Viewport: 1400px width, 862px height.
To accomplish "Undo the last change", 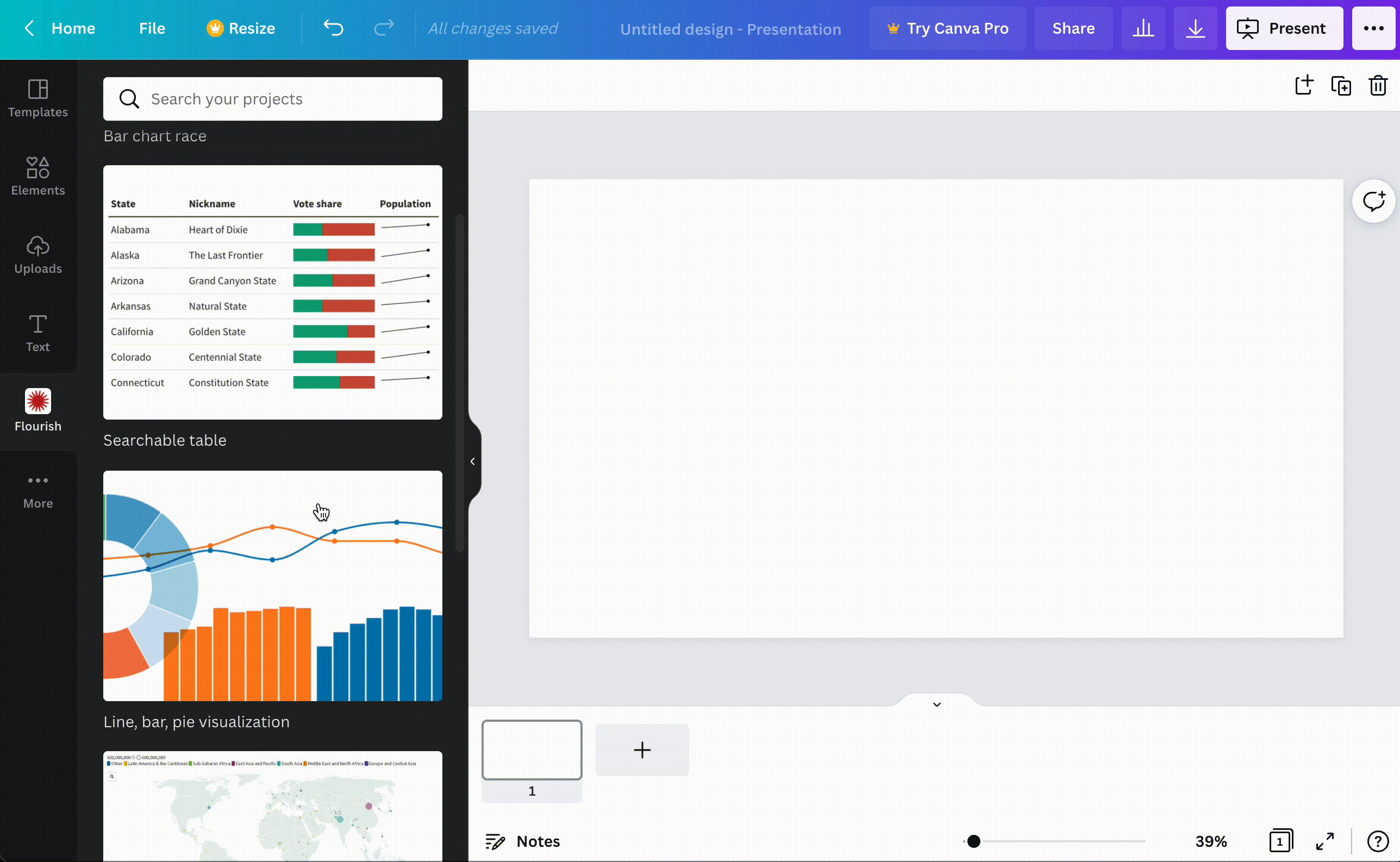I will [334, 28].
